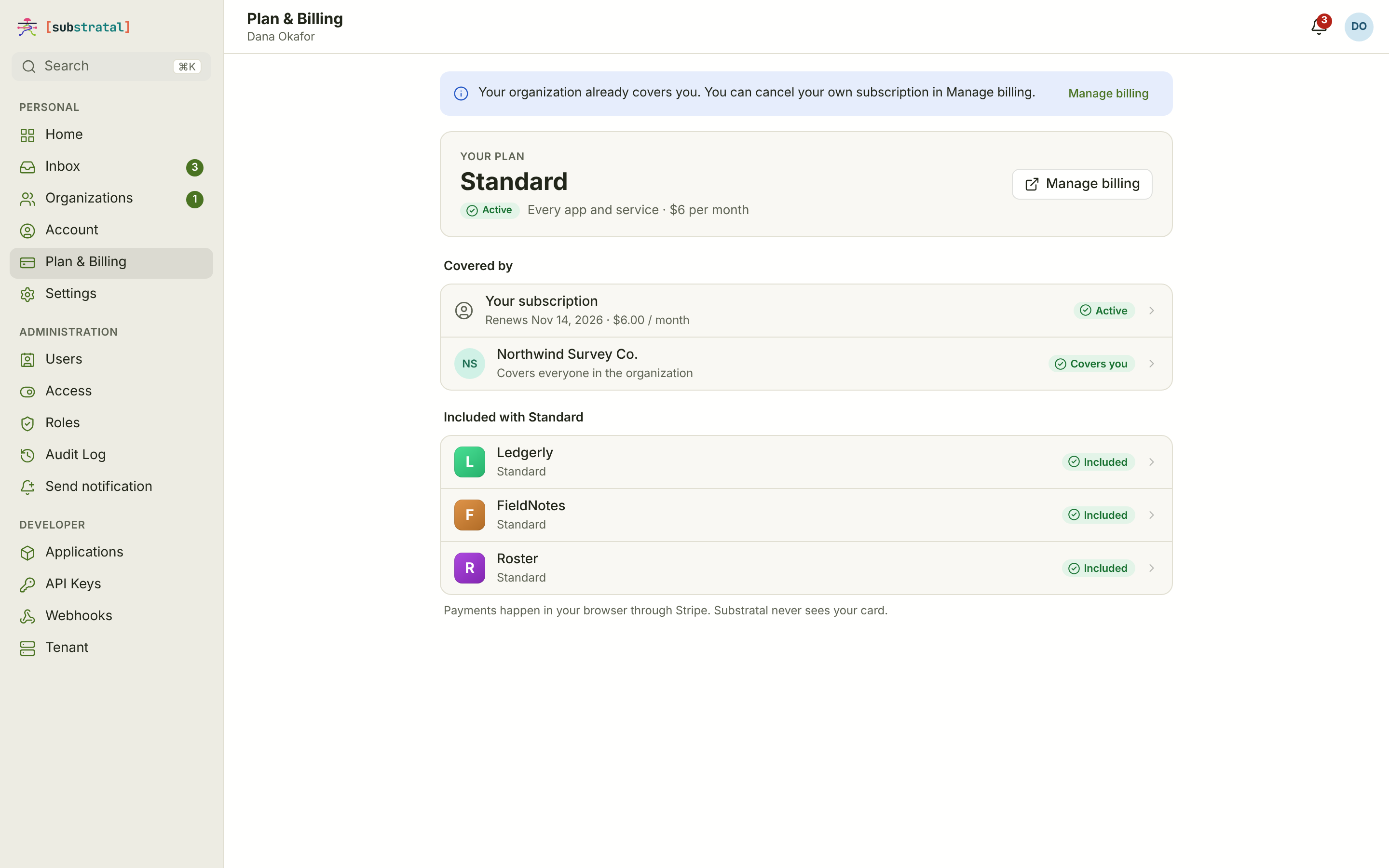
Task: Click the Applications cube icon
Action: (27, 553)
